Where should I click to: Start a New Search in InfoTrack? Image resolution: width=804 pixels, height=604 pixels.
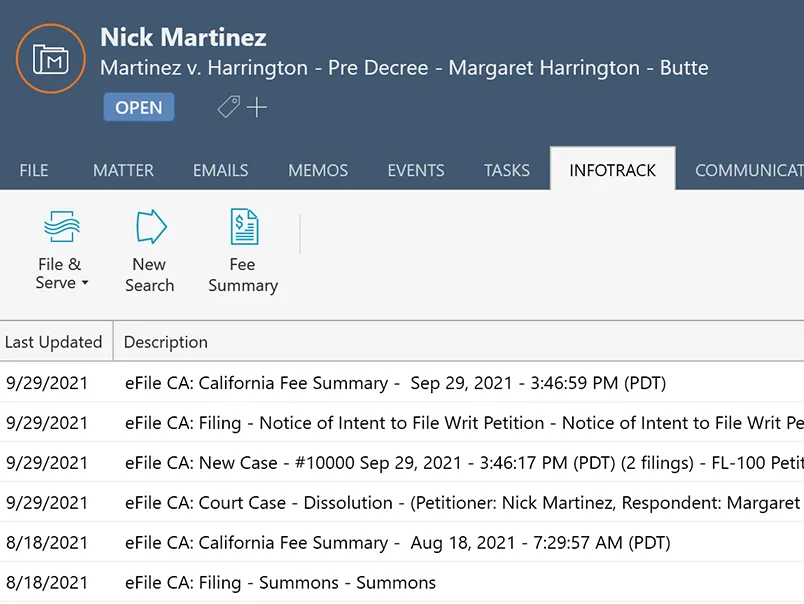[149, 228]
